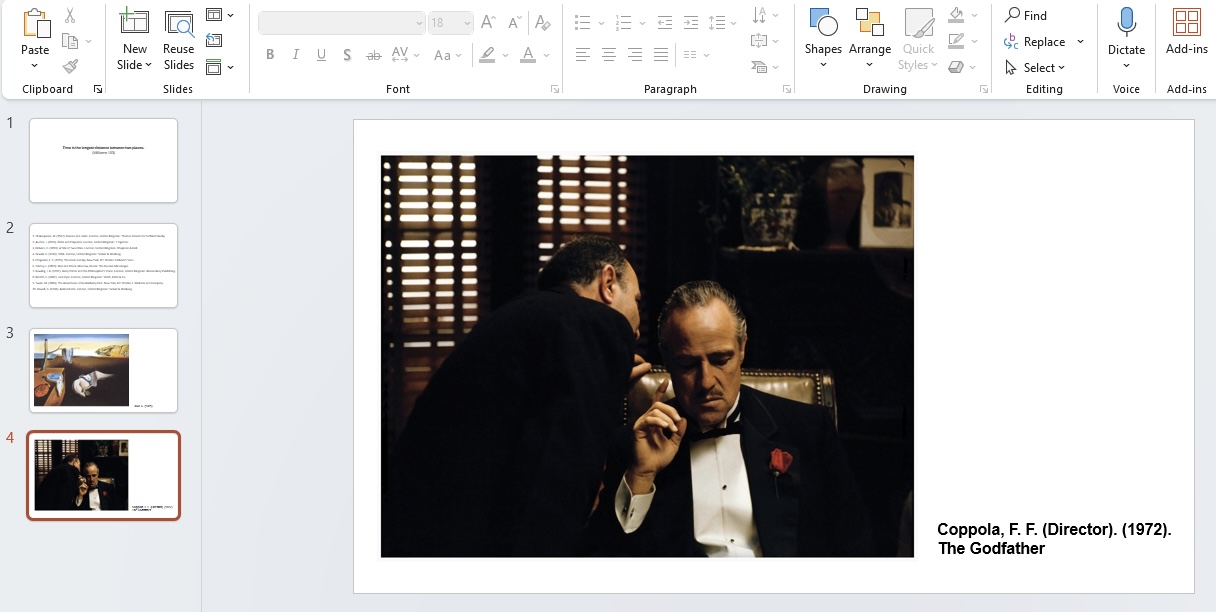Expand the Replace dropdown arrow
1216x612 pixels.
click(x=1080, y=42)
